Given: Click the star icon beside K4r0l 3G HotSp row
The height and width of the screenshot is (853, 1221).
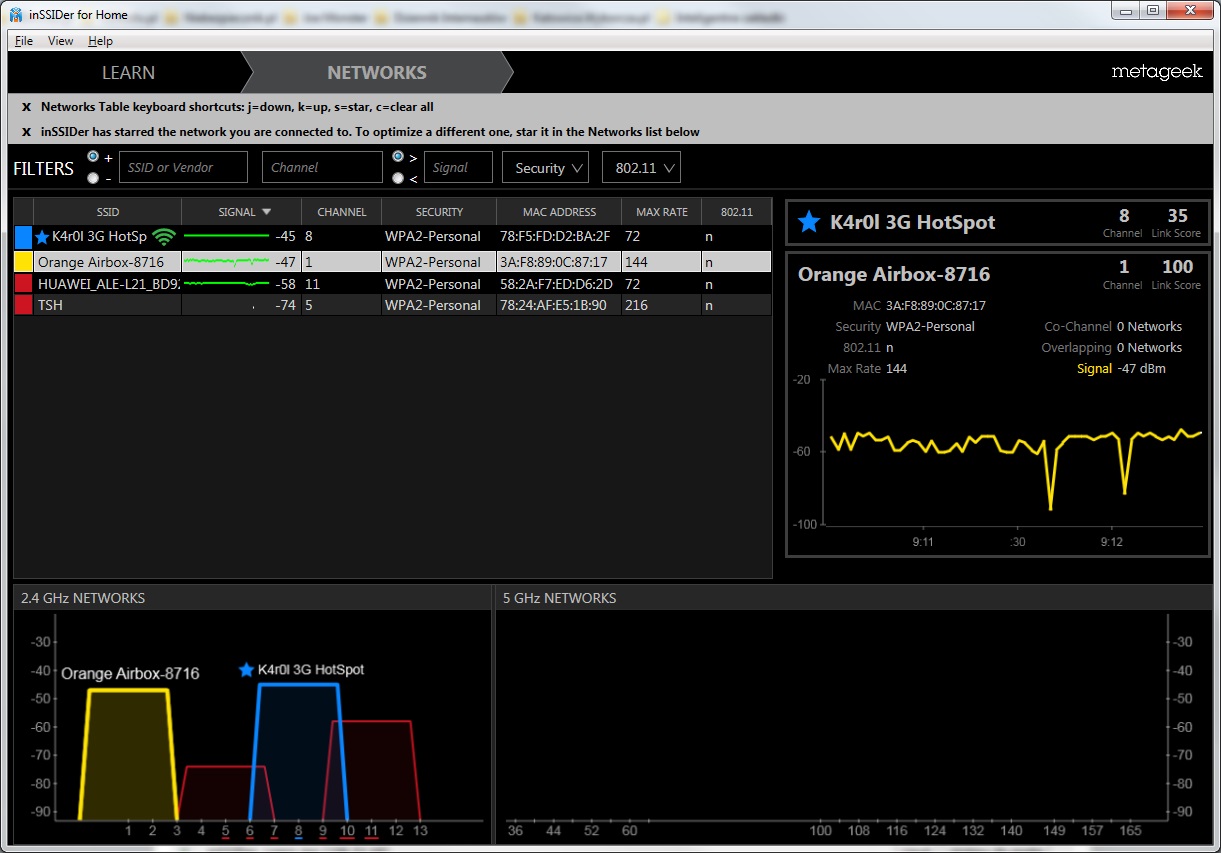Looking at the screenshot, I should [42, 238].
